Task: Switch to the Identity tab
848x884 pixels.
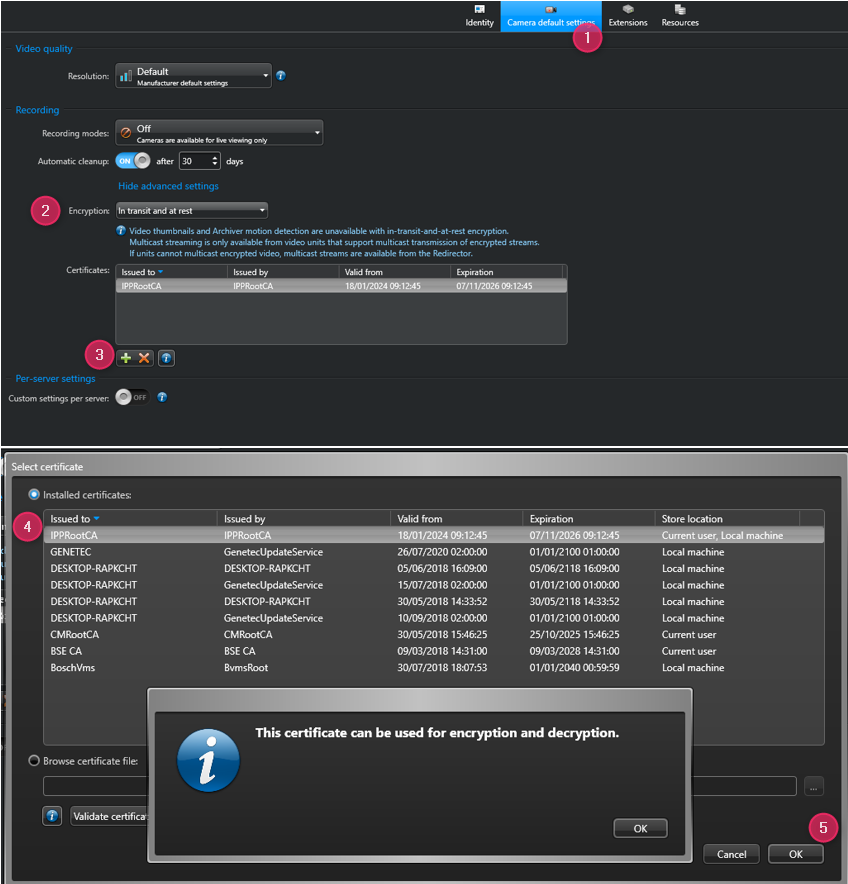Action: pyautogui.click(x=480, y=16)
